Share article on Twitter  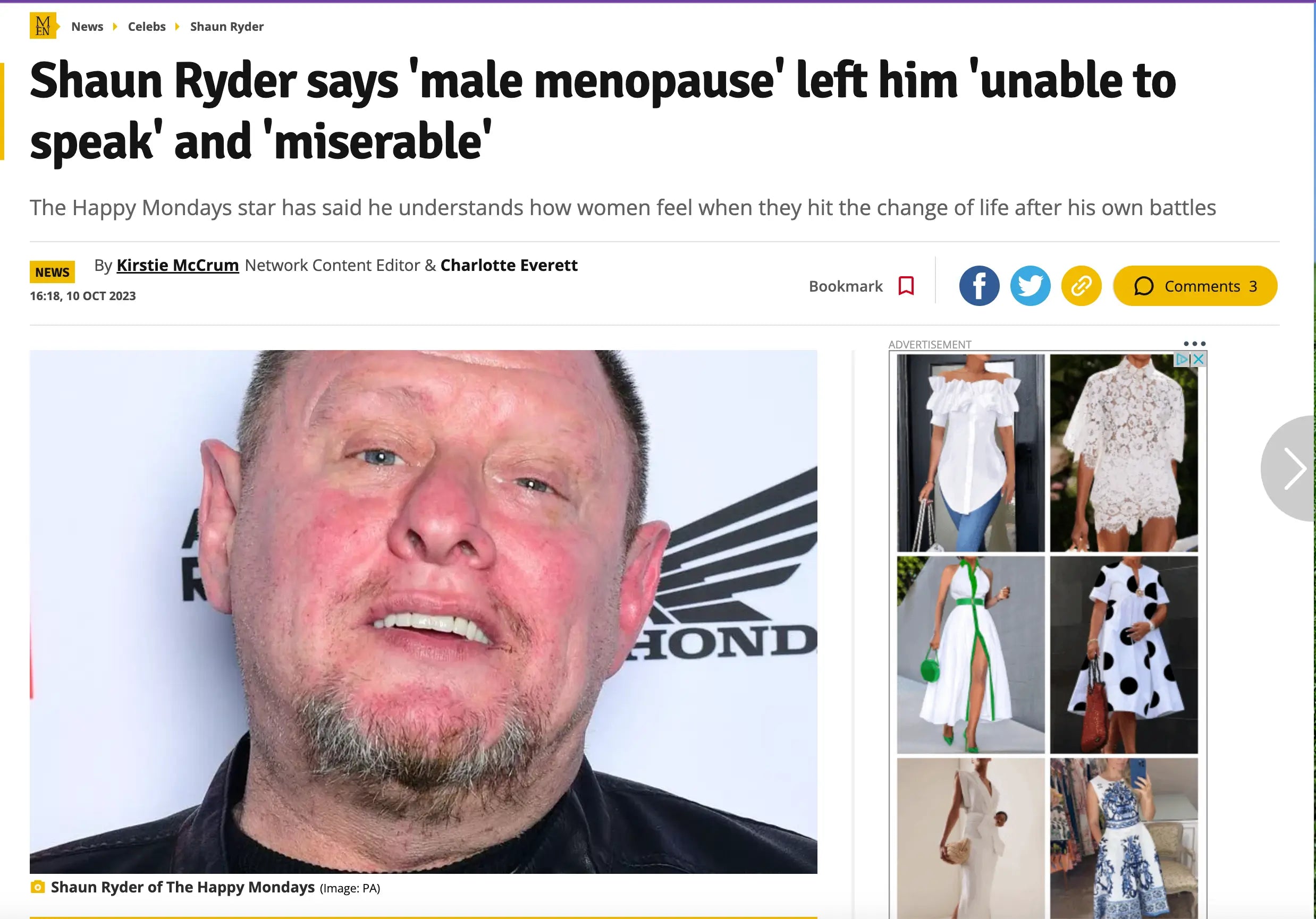1030,285
